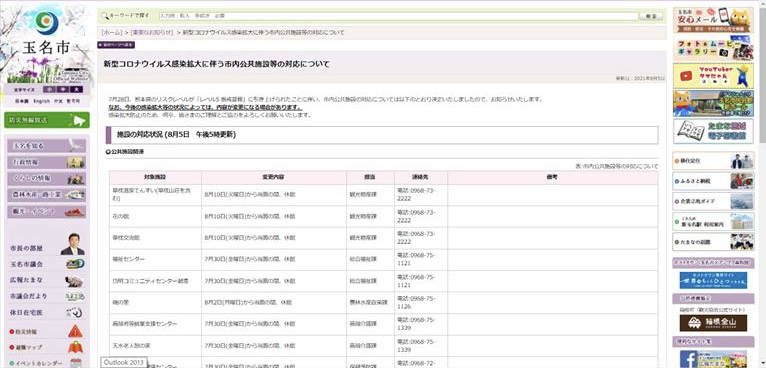Open the 行政情報 menu section

click(x=46, y=162)
